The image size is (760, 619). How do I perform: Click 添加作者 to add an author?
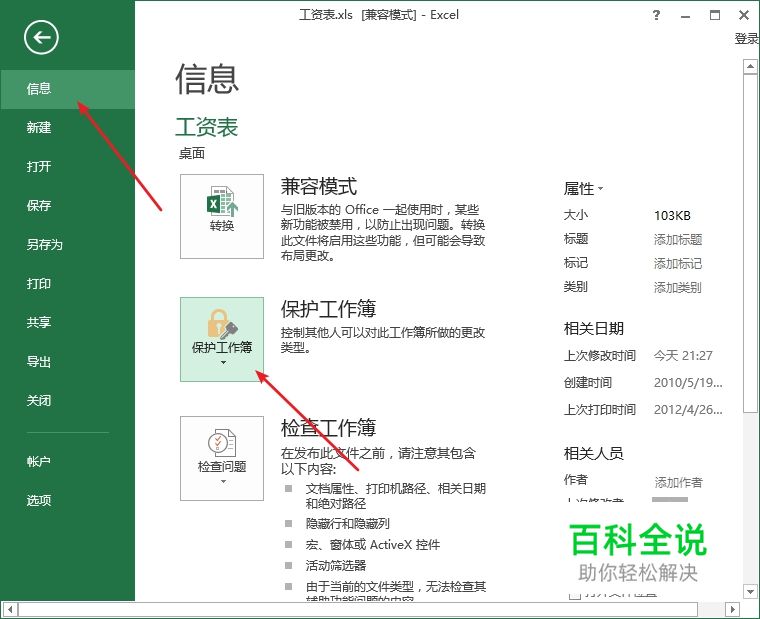(678, 482)
